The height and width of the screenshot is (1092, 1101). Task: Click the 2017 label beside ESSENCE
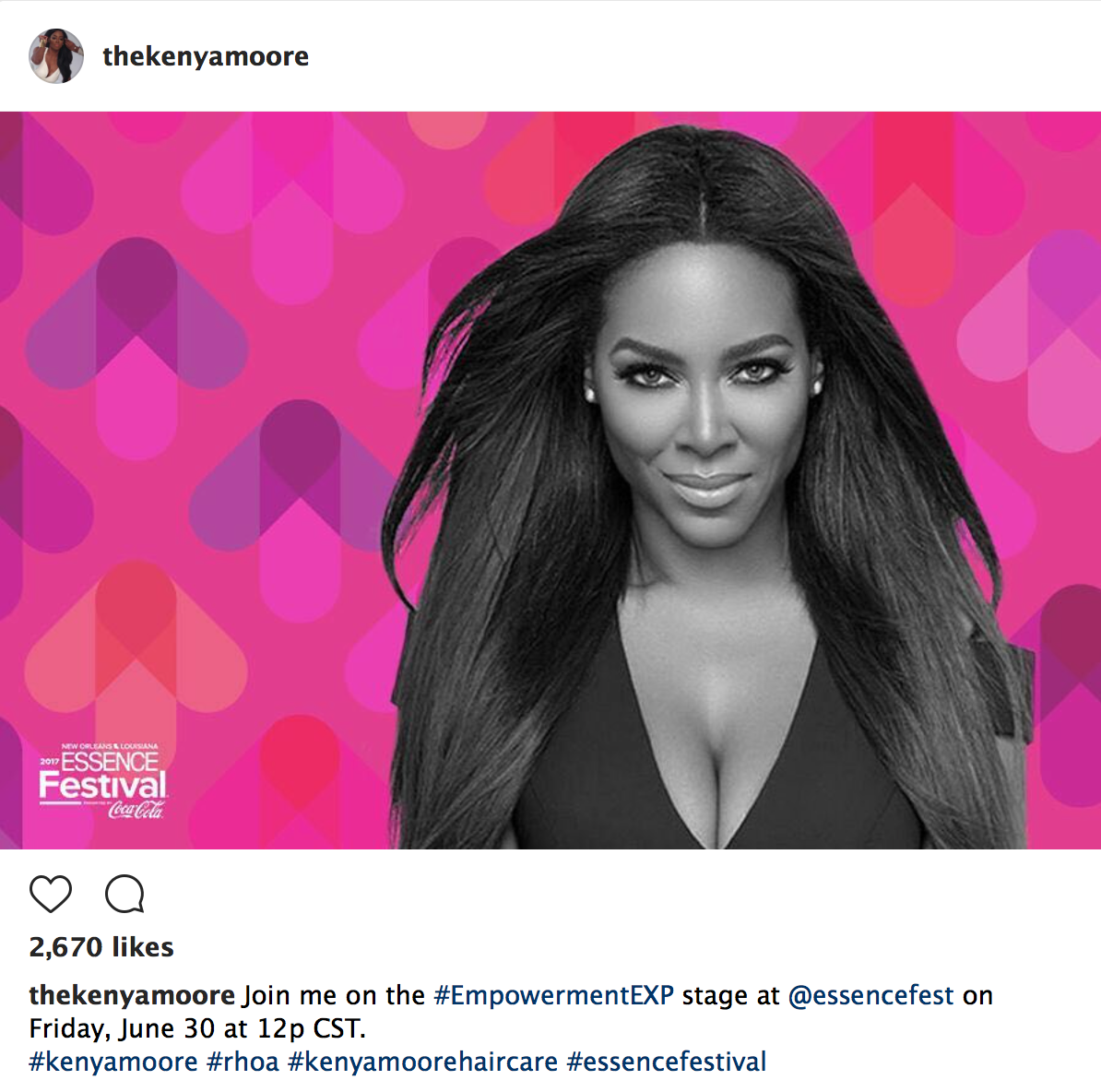[49, 761]
